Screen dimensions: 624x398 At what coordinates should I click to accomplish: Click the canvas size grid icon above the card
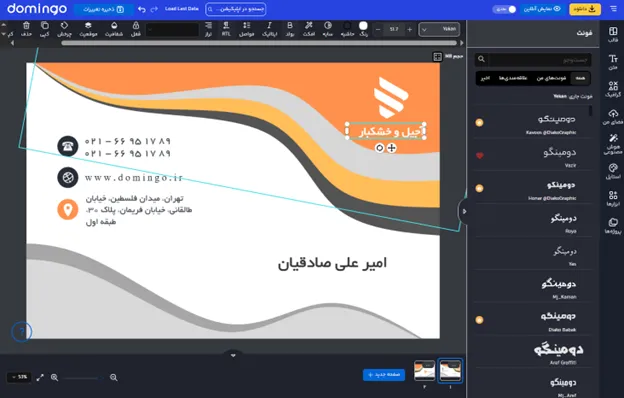coord(437,57)
